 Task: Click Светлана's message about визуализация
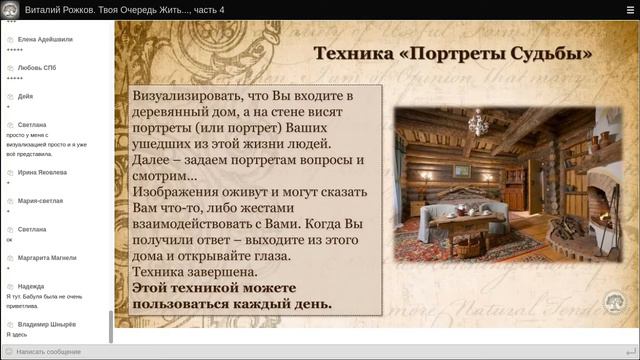click(x=47, y=144)
